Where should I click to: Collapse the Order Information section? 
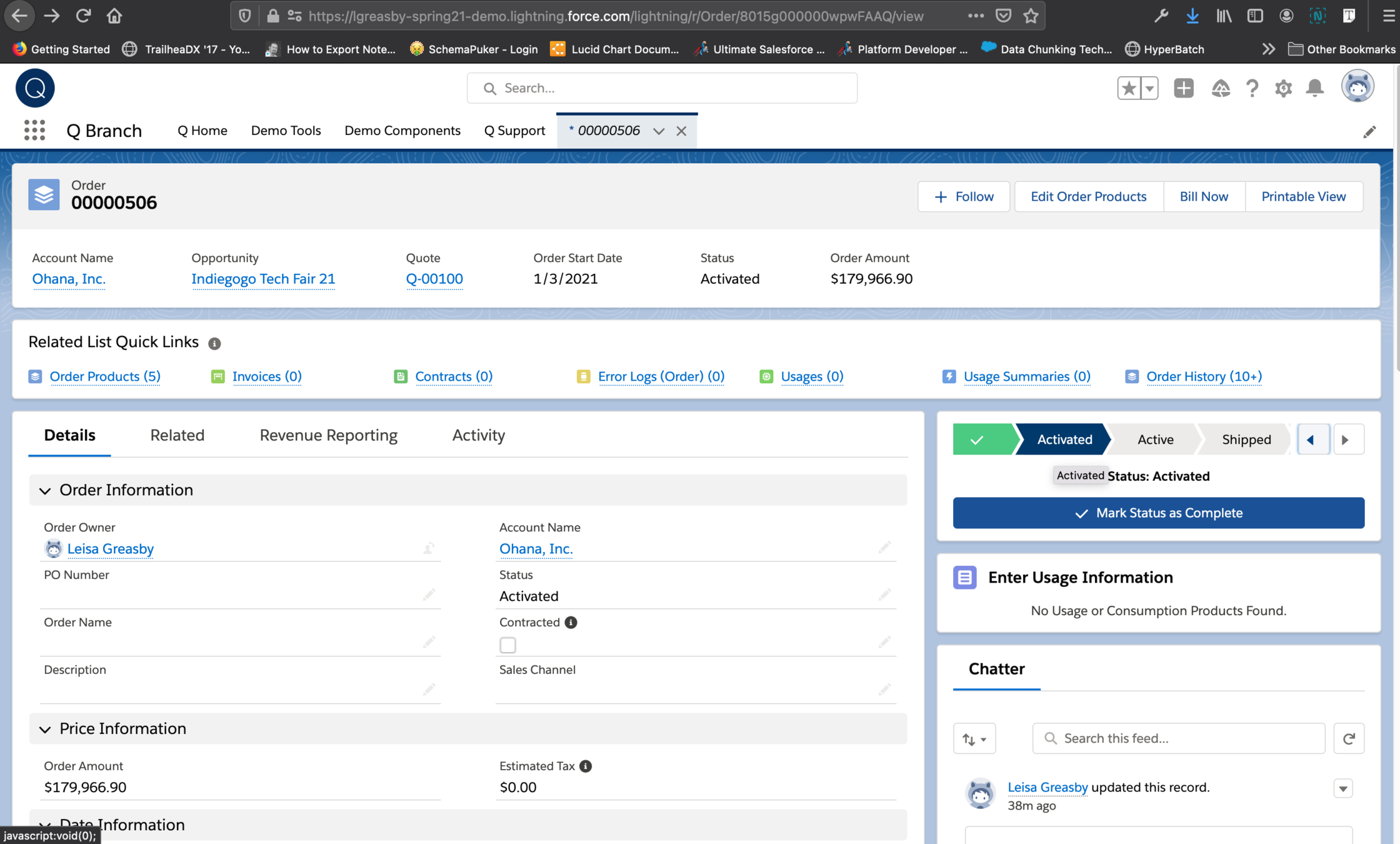click(45, 490)
